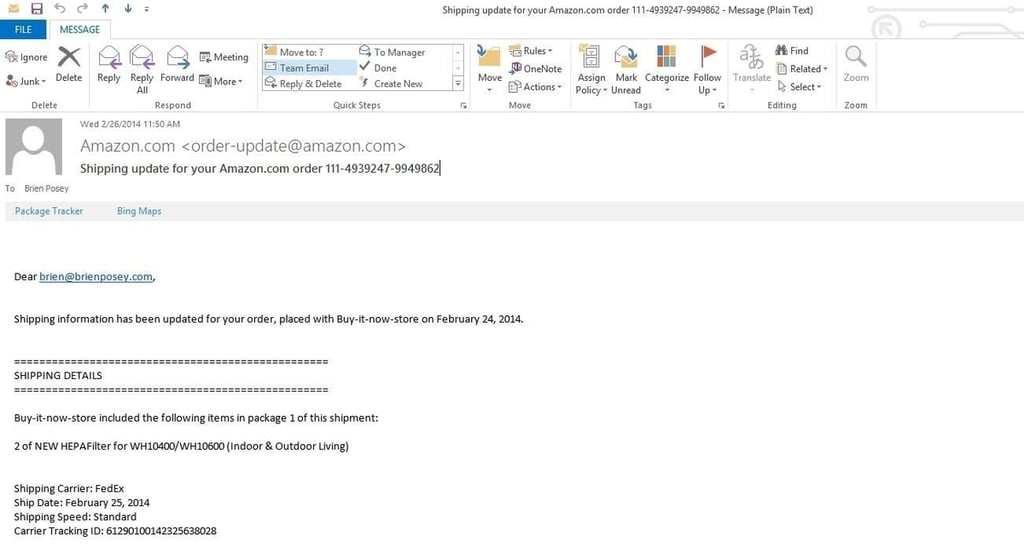
Task: Open the Related dropdown
Action: point(801,69)
